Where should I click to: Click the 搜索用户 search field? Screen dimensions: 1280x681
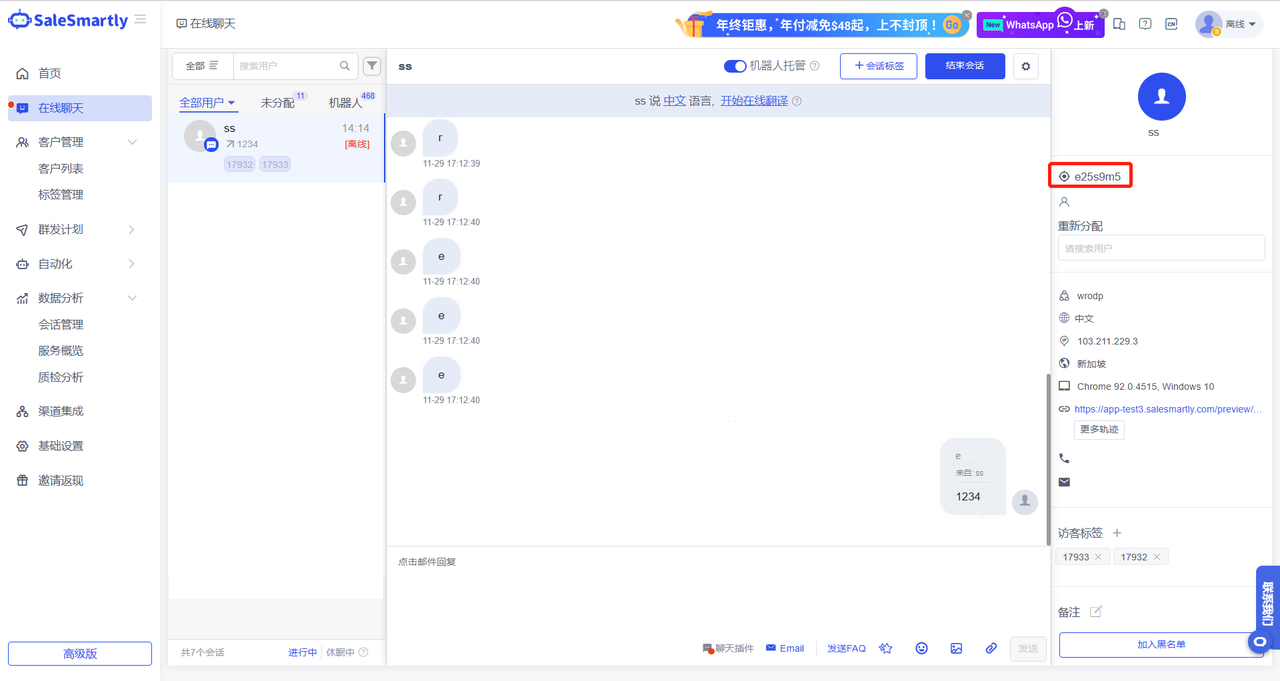[288, 66]
